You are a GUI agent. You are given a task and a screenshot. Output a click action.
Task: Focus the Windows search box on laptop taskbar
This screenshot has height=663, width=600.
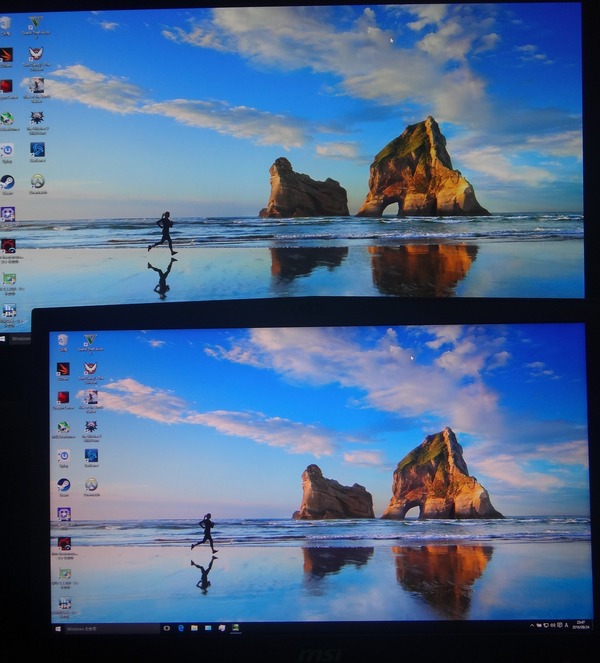pyautogui.click(x=112, y=629)
